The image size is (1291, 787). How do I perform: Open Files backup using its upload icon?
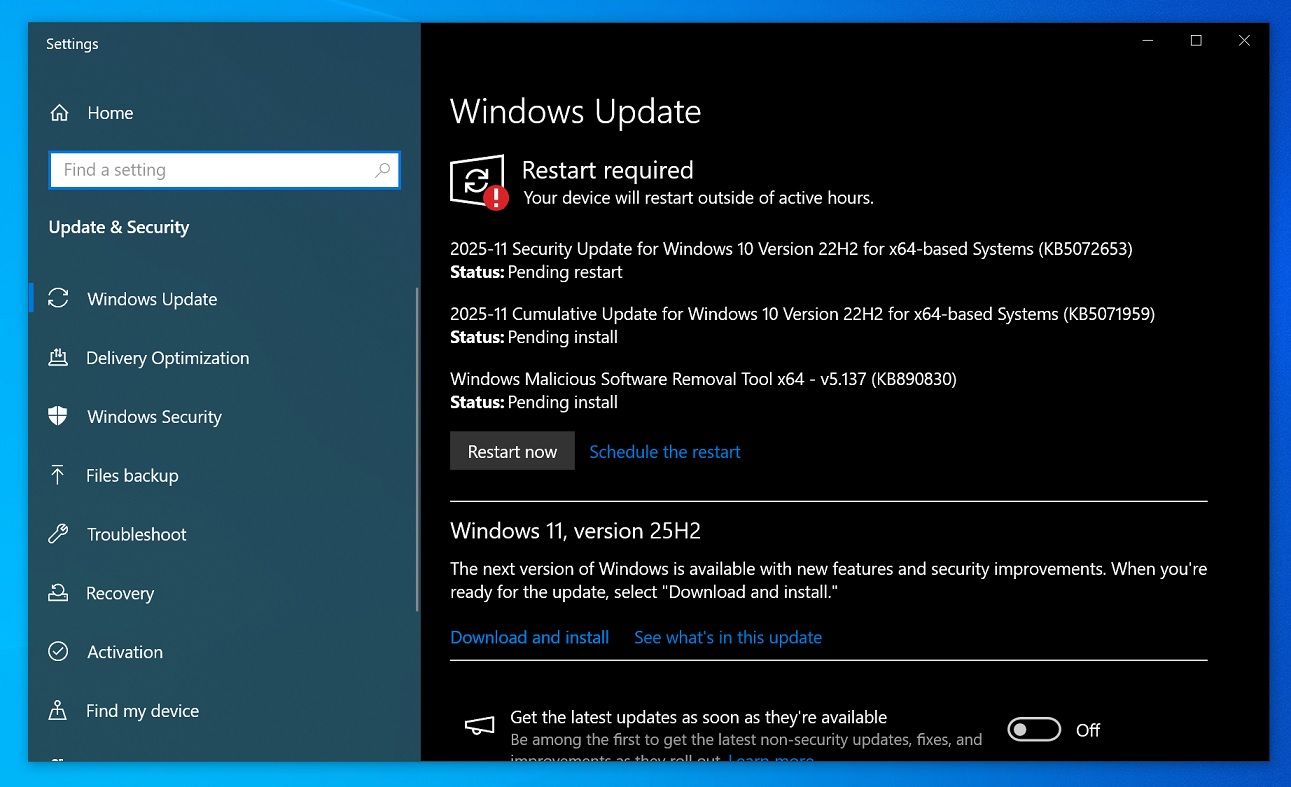click(x=59, y=475)
